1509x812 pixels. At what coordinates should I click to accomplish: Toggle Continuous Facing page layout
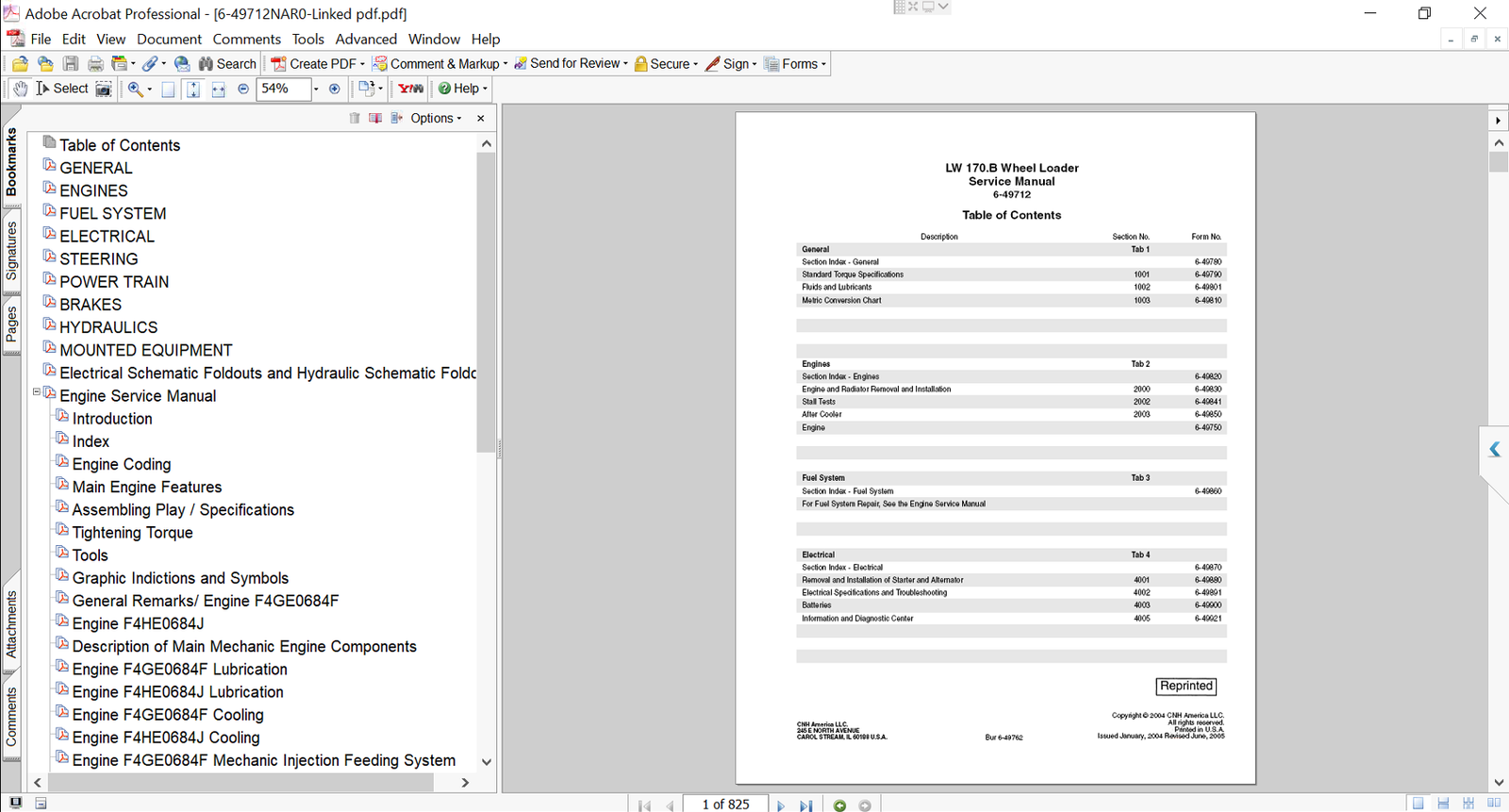(x=1468, y=804)
